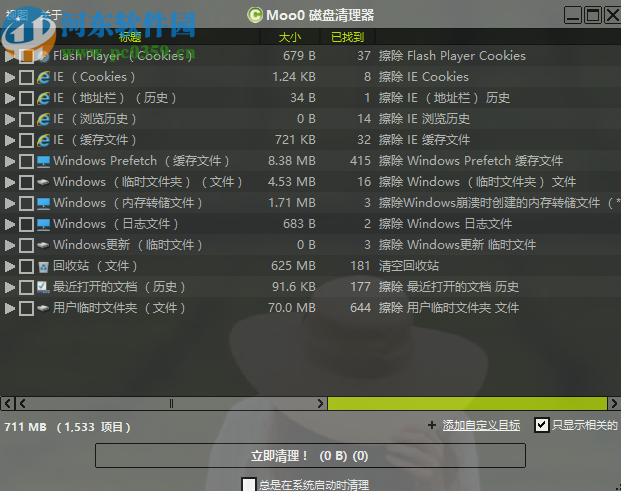Click the 擦除 Windows 日志文件 description
621x491 pixels.
click(x=445, y=224)
